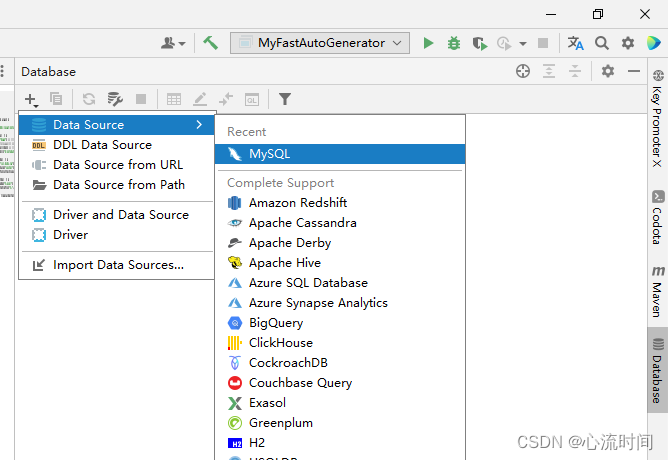
Task: Open the Translate icon in toolbar
Action: [x=576, y=43]
